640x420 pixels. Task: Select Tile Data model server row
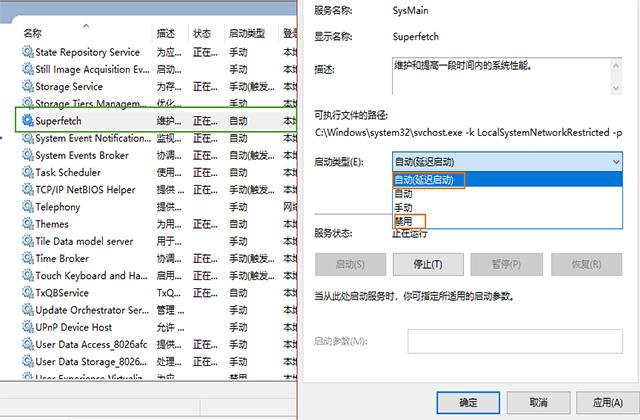tap(159, 241)
